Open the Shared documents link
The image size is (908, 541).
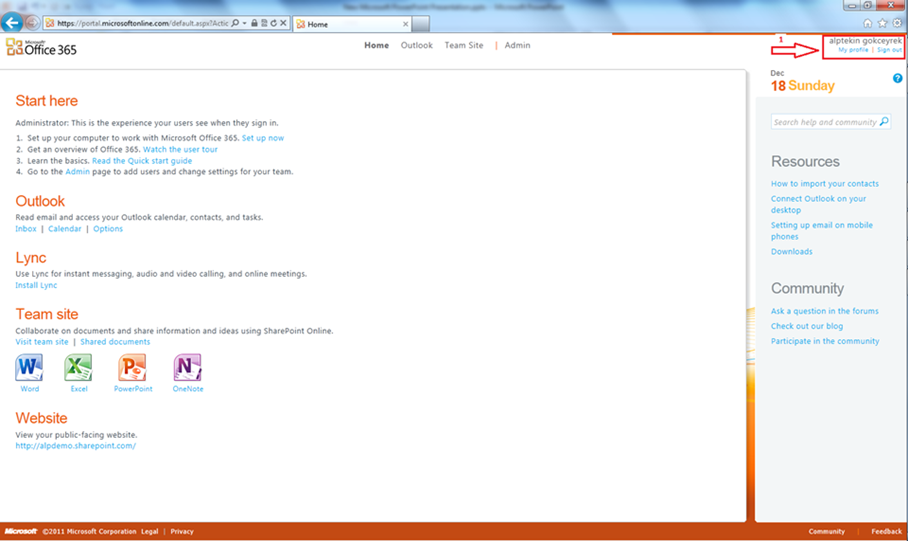pyautogui.click(x=115, y=342)
